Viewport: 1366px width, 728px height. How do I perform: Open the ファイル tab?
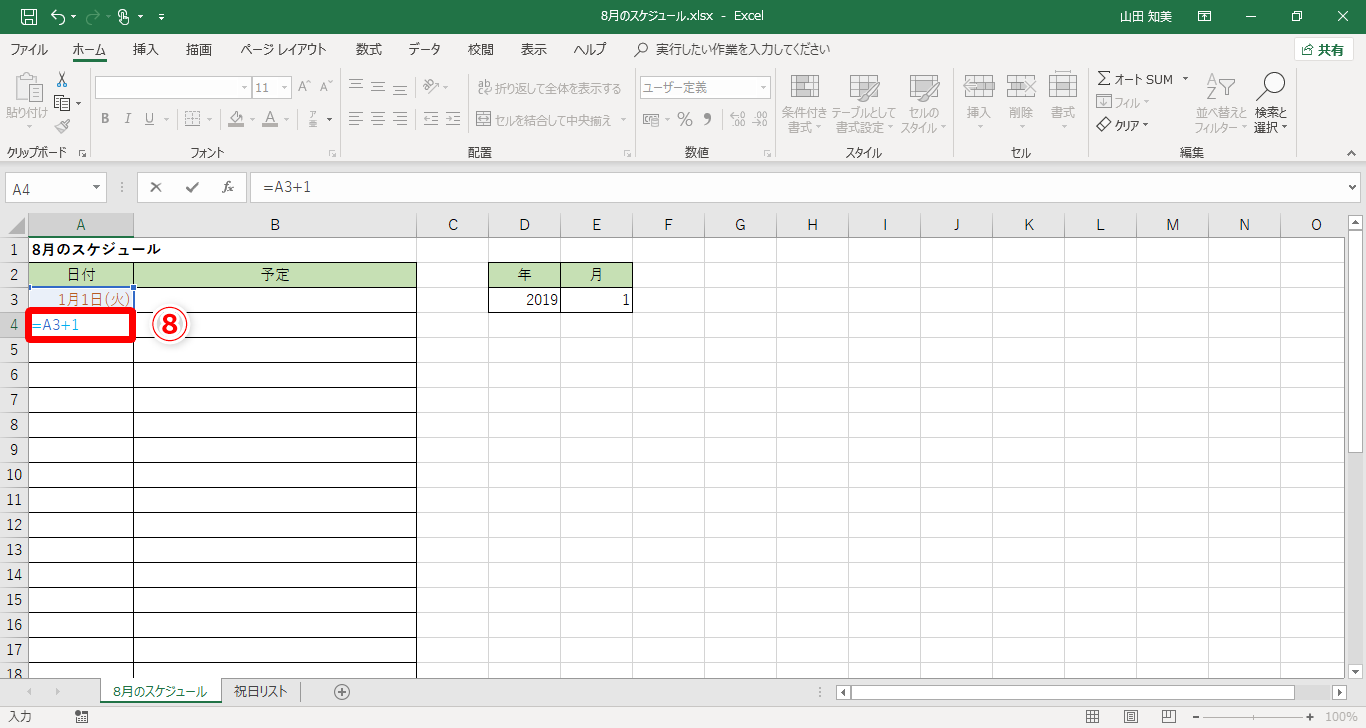tap(29, 49)
